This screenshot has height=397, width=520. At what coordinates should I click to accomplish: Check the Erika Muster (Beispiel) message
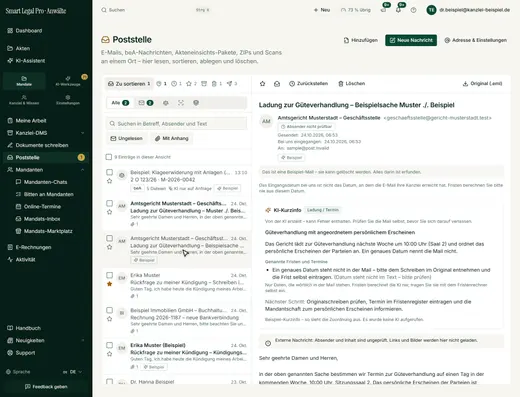109,345
